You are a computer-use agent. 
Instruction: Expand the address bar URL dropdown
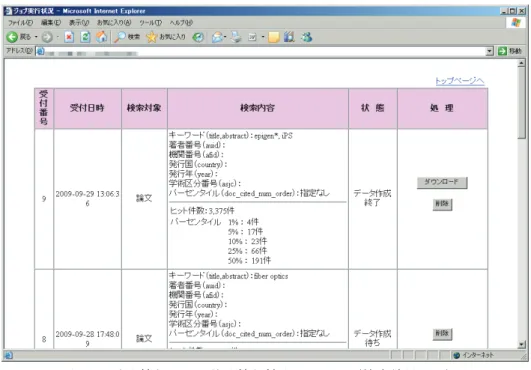tap(489, 51)
